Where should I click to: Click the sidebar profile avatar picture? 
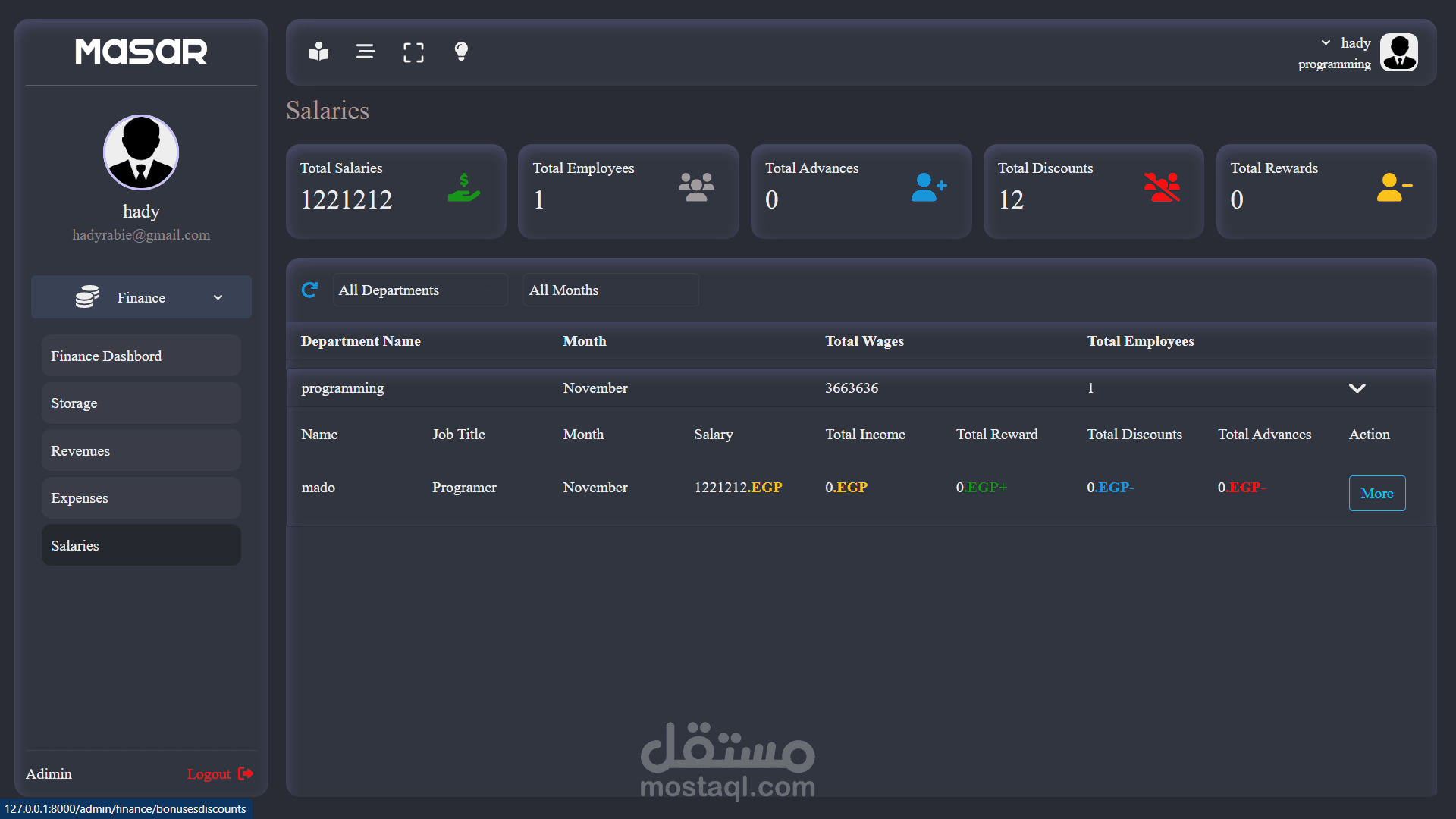[x=141, y=152]
